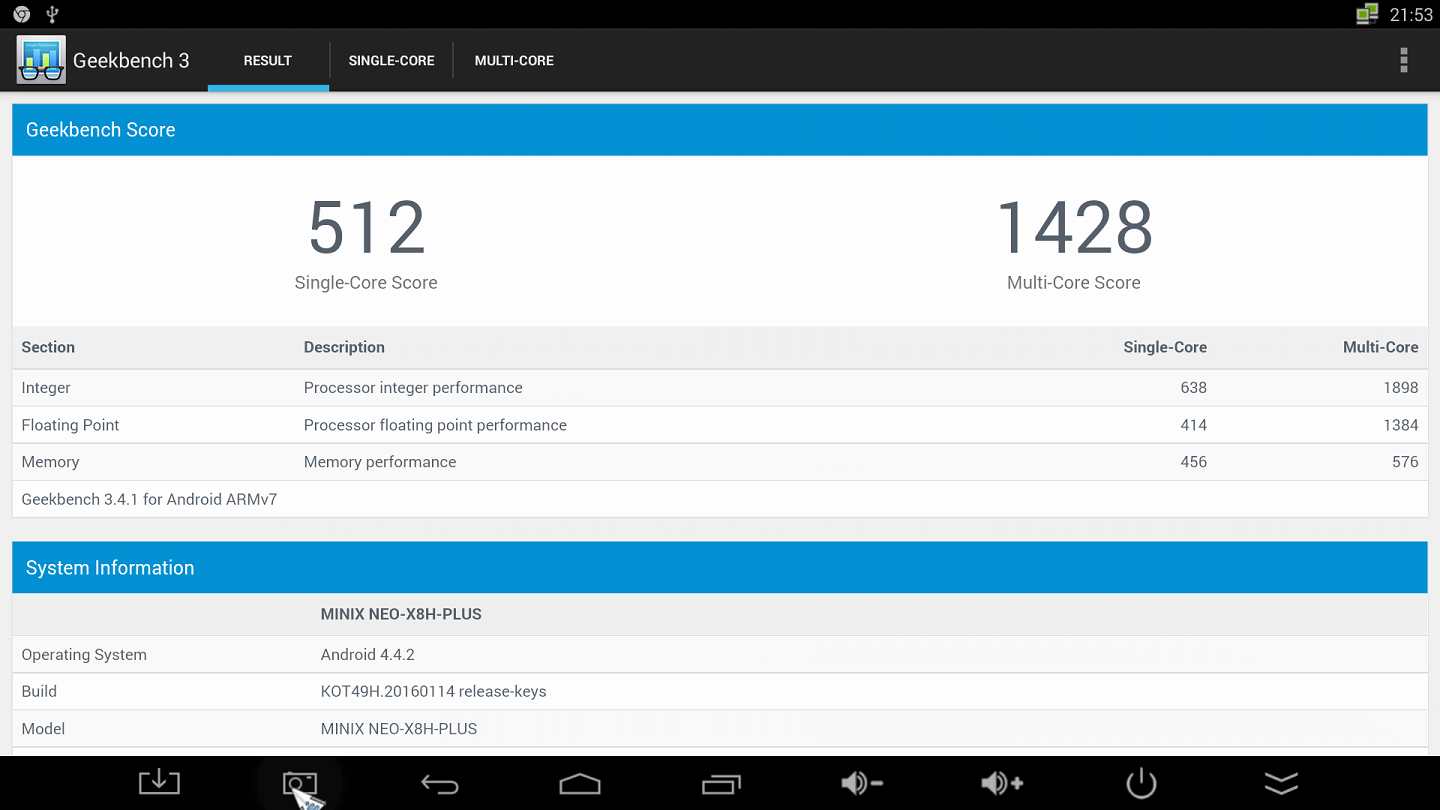Hide the navigation bar with chevron icon
Viewport: 1440px width, 810px height.
point(1281,783)
